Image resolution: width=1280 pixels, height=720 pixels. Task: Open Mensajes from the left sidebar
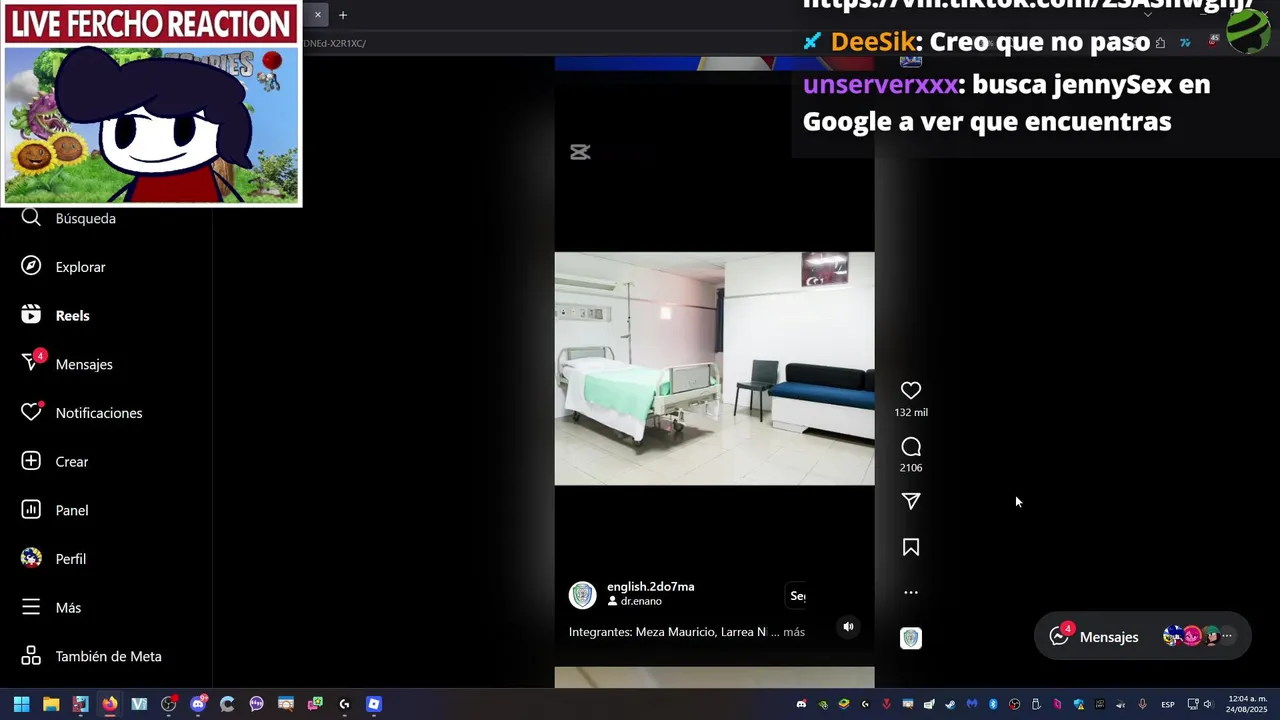(66, 364)
